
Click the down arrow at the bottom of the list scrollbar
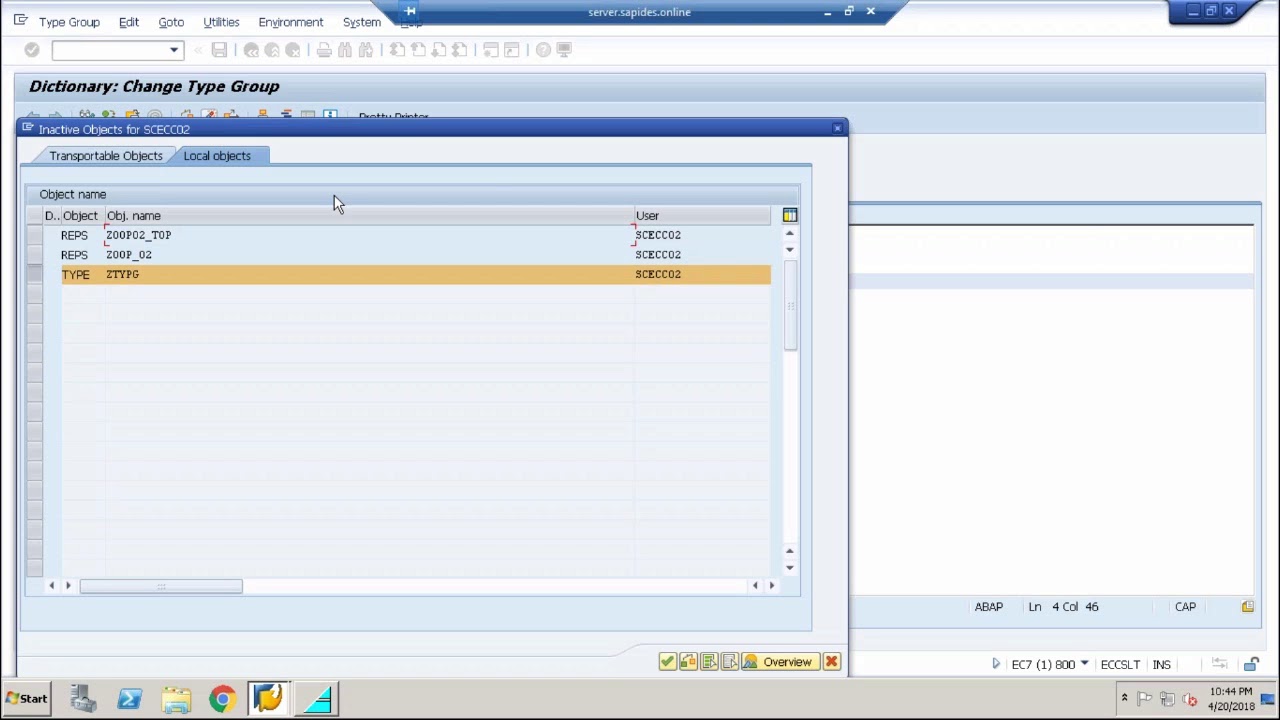tap(790, 568)
